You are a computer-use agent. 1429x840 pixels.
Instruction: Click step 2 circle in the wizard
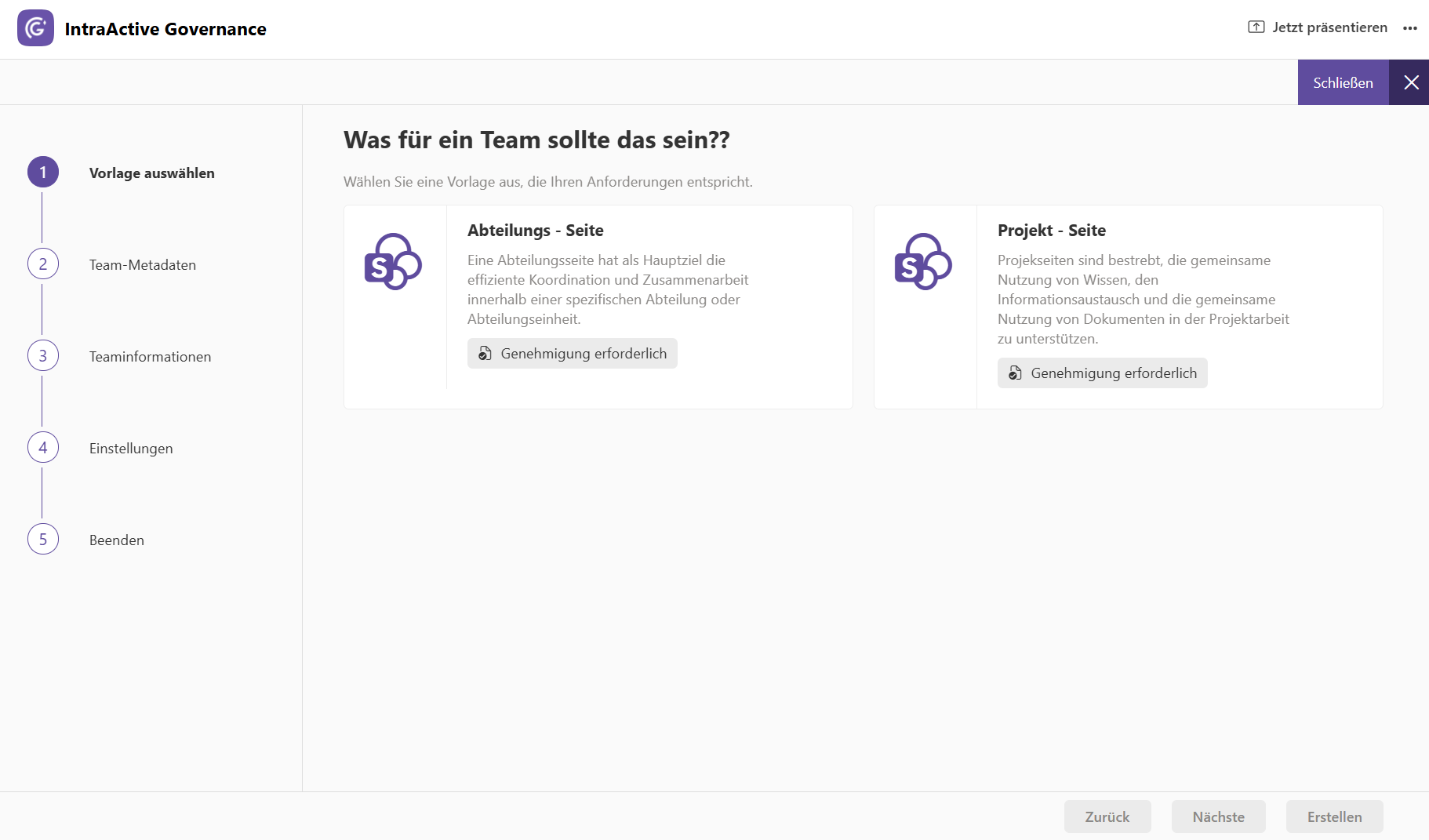tap(43, 264)
